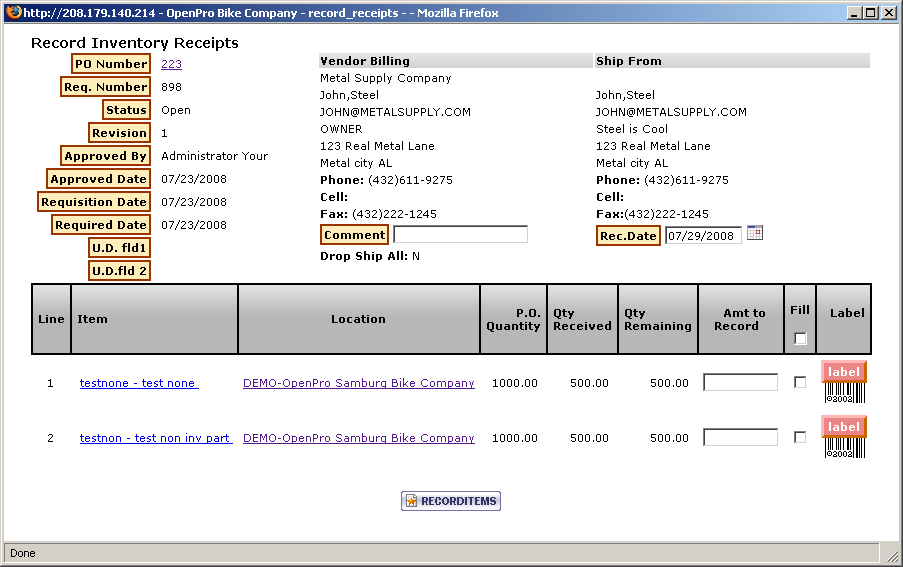Click the red label button for line 1
903x567 pixels.
click(x=843, y=372)
